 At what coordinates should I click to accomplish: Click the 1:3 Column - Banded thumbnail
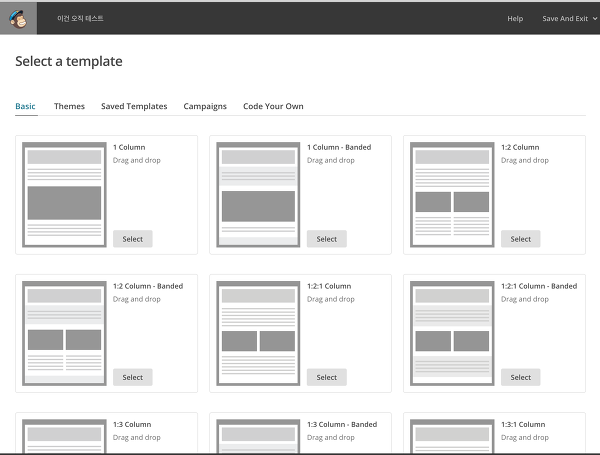[258, 436]
